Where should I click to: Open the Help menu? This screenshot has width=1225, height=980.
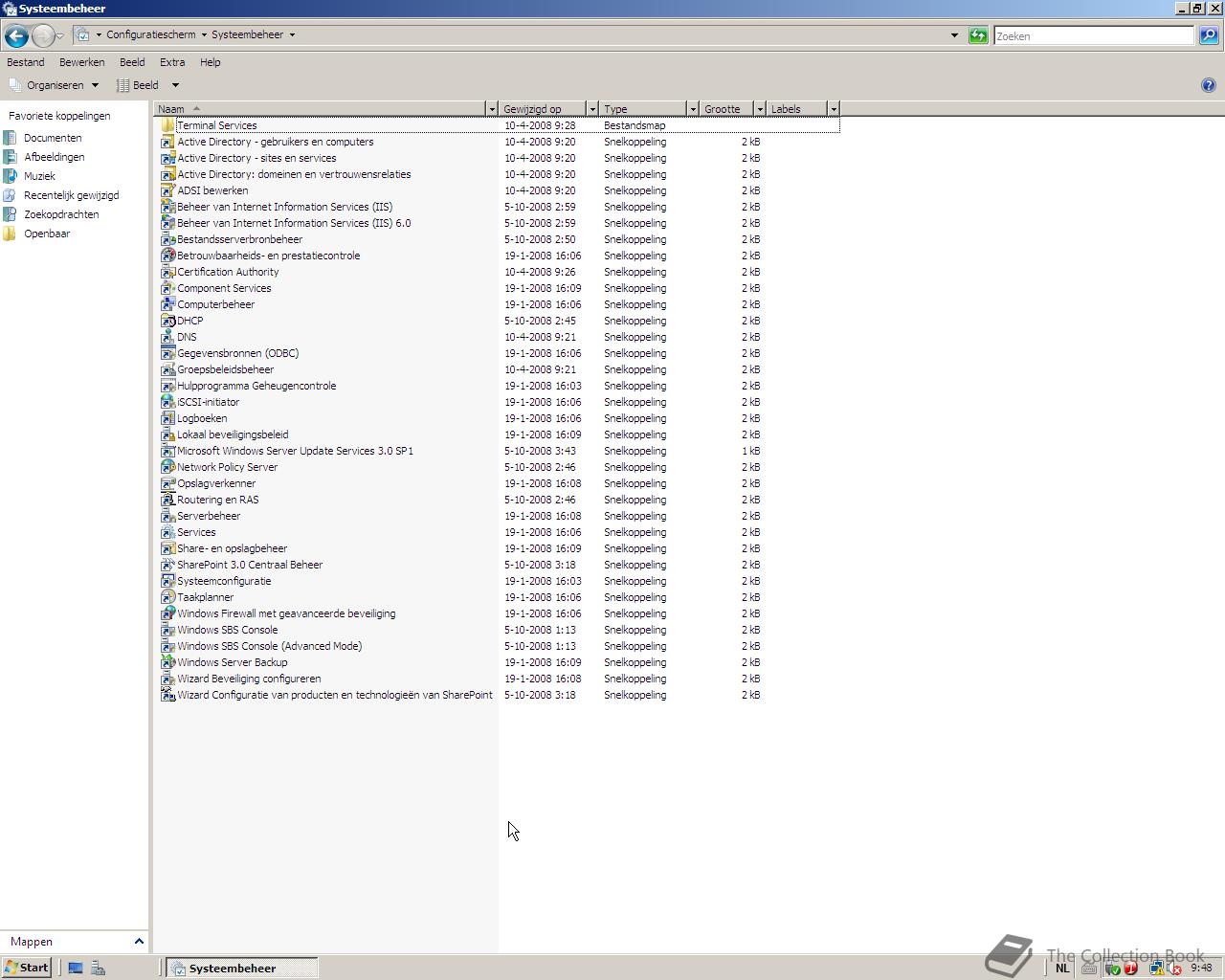[x=211, y=62]
